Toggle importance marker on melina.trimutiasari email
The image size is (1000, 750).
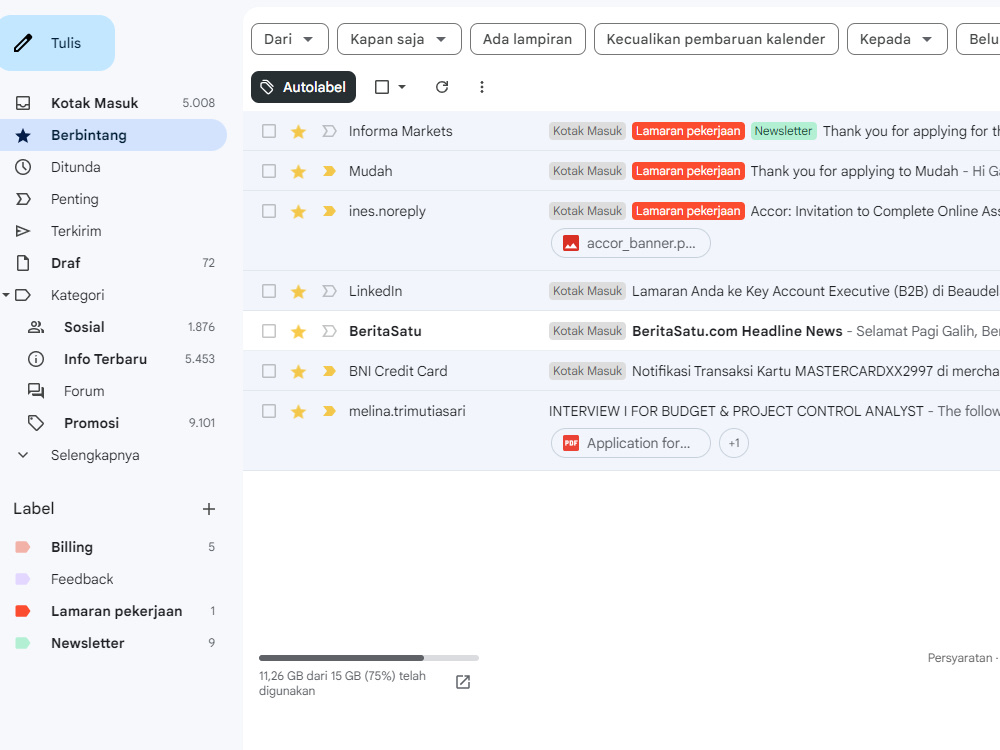329,411
